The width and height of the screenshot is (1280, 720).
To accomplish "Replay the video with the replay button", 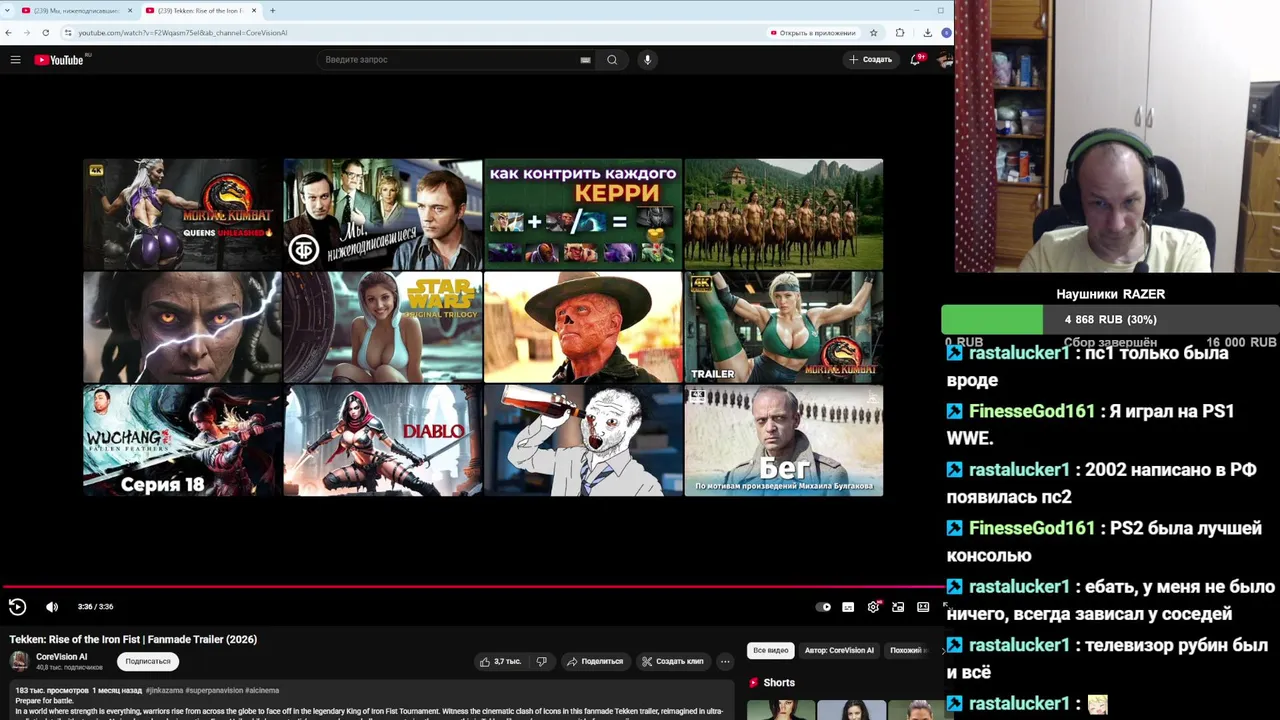I will click(x=17, y=606).
